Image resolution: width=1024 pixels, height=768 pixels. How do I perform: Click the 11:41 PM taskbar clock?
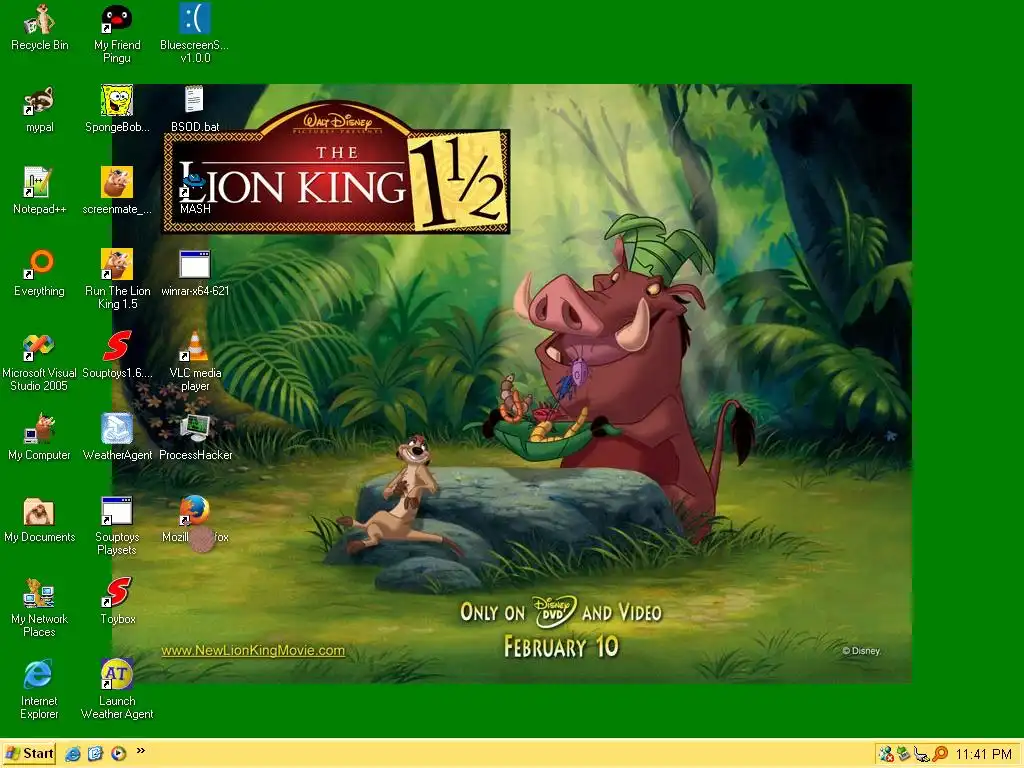984,754
